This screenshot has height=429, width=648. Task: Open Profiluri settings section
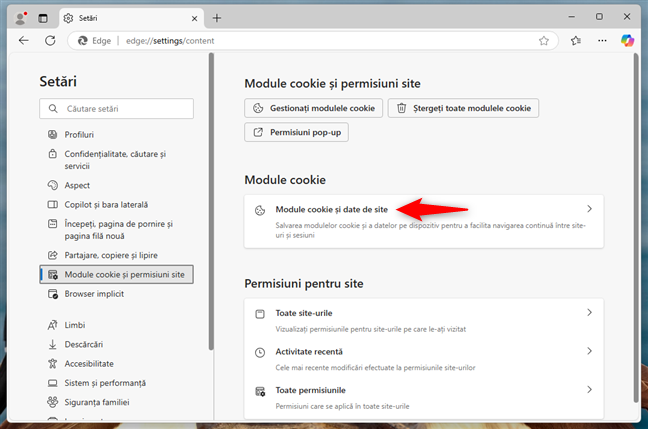(117, 135)
